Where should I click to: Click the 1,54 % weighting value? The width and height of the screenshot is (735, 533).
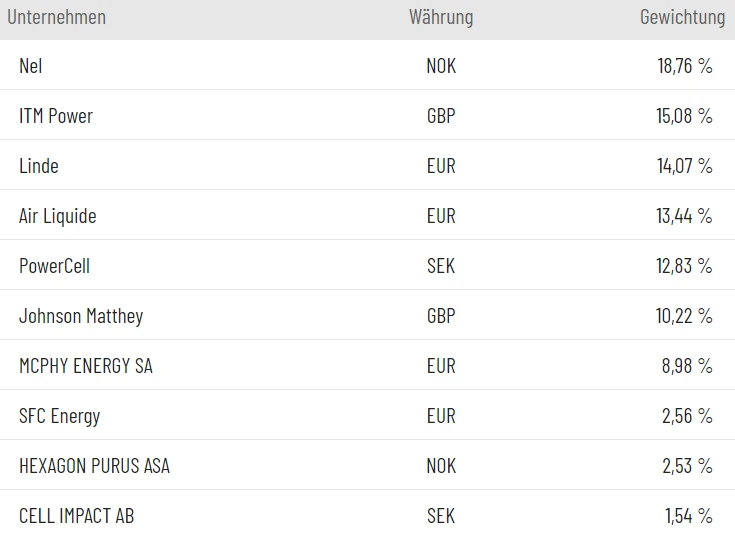coord(689,516)
